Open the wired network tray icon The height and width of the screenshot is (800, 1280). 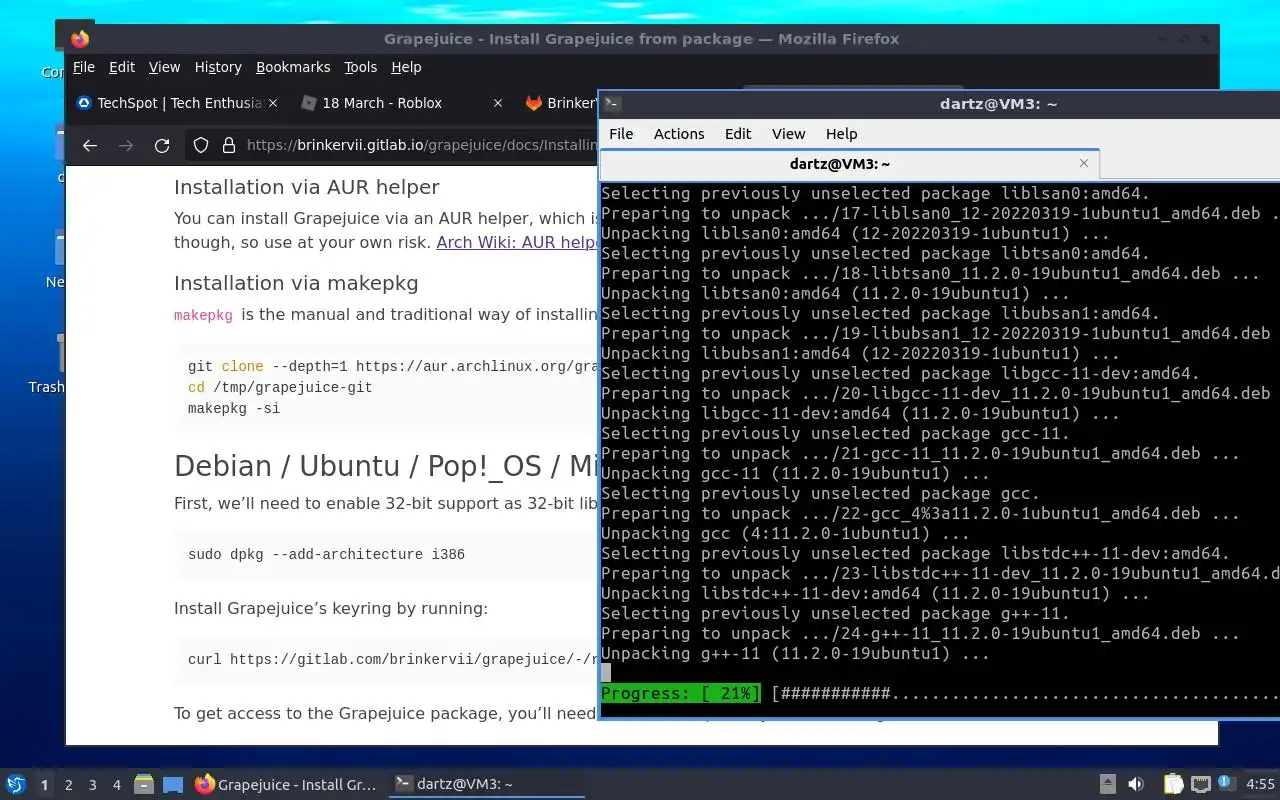click(1200, 784)
